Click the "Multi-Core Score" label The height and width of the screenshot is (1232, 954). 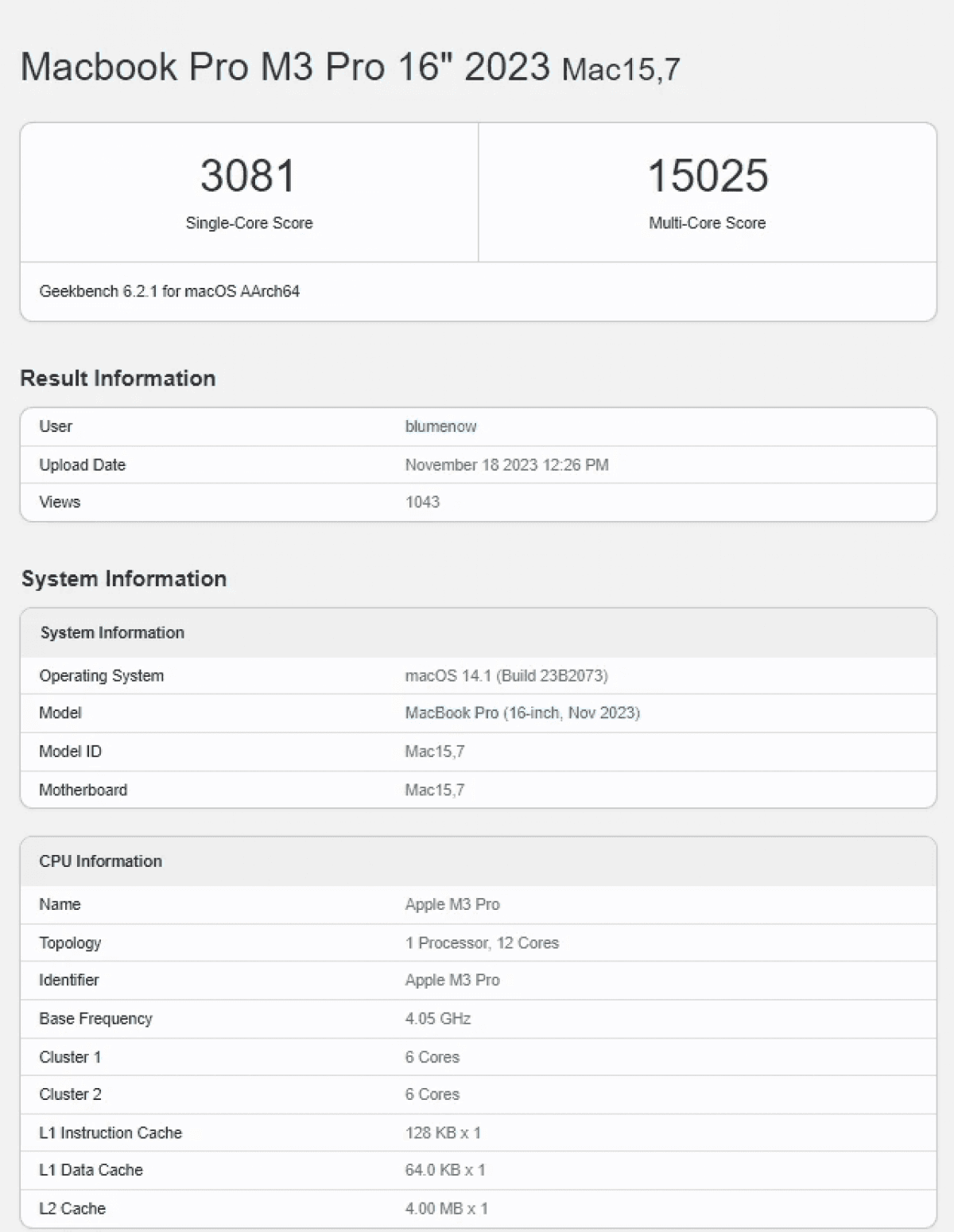[x=708, y=223]
